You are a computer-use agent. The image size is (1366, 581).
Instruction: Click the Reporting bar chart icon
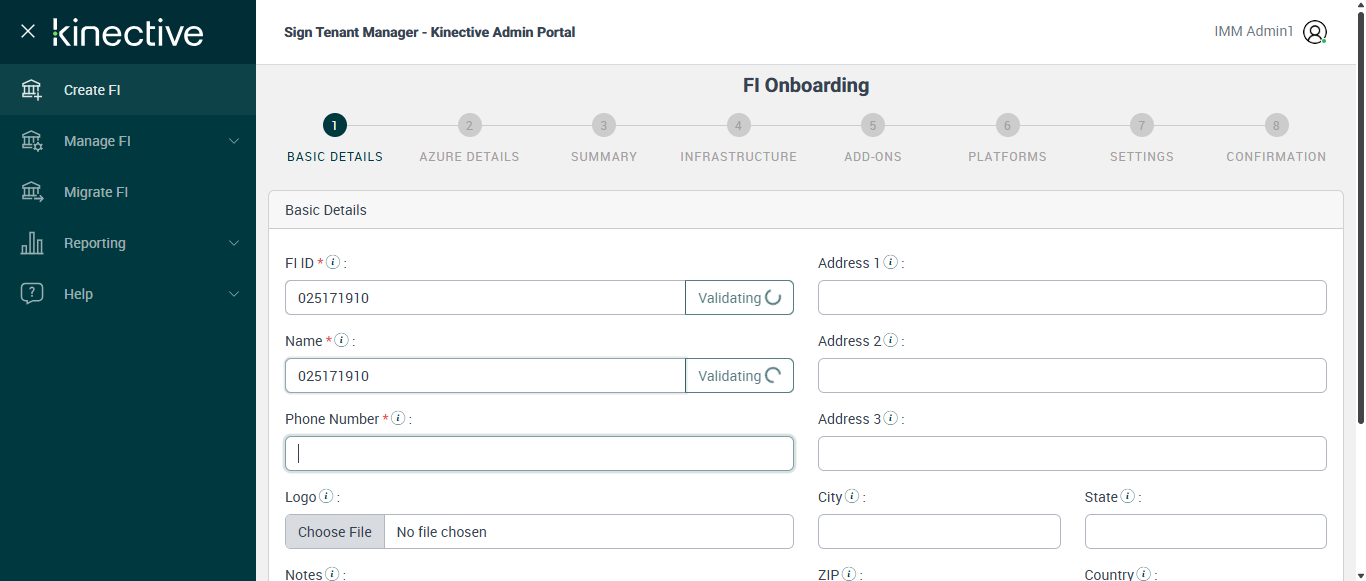pos(32,243)
